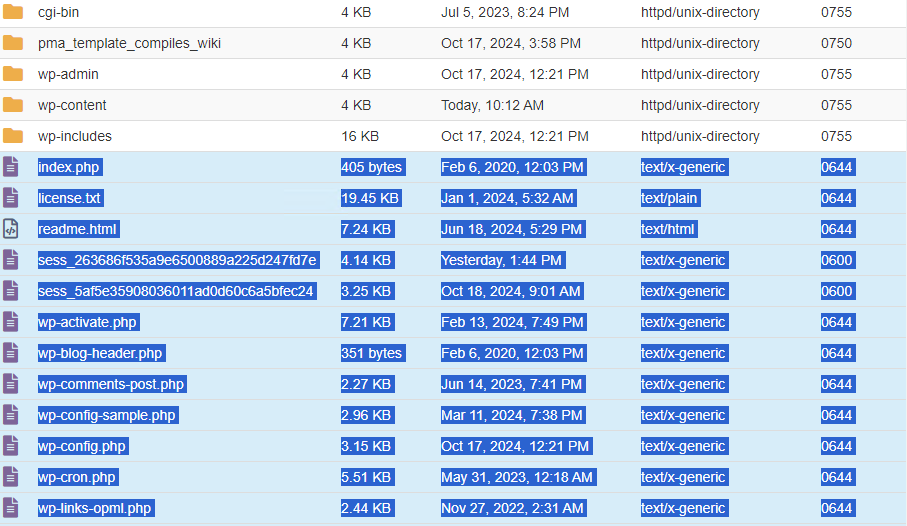Select the wp-includes folder name
The height and width of the screenshot is (526, 907).
click(x=75, y=136)
